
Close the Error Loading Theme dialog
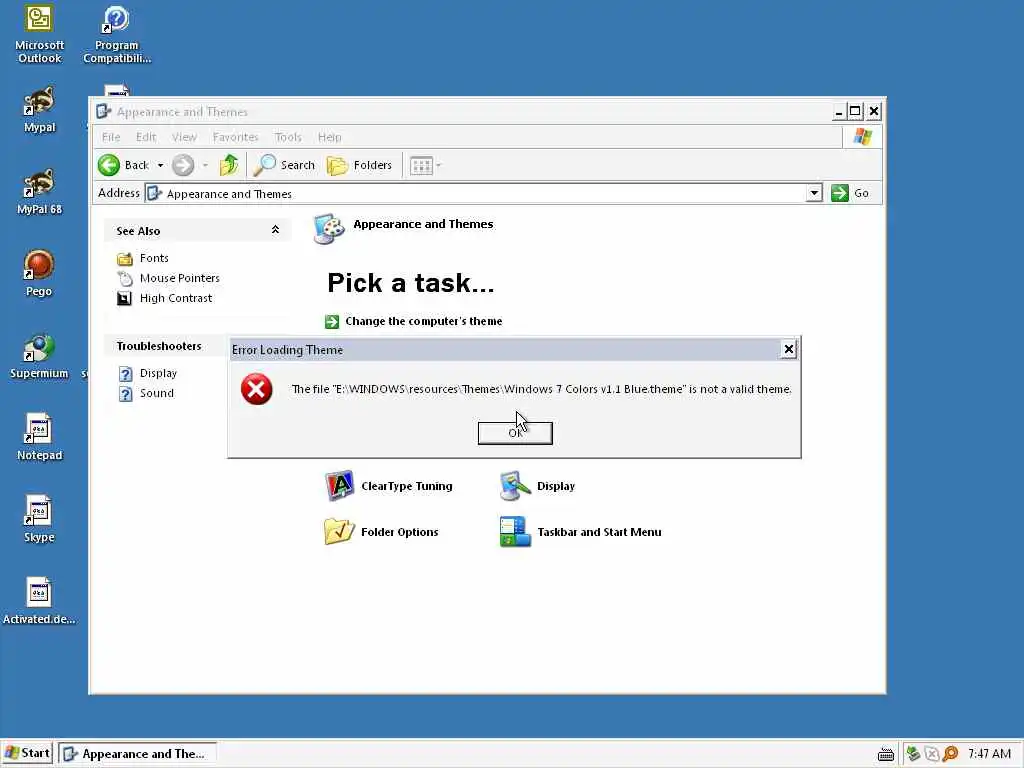788,349
